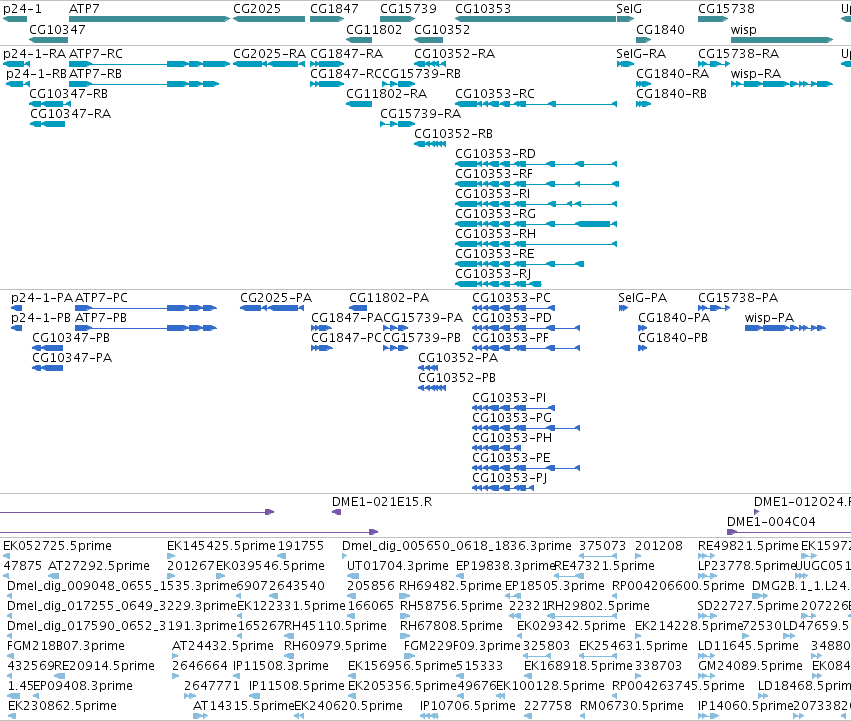Click the CG10353-RJ transcript label
Screen dimensions: 851x721
click(493, 274)
